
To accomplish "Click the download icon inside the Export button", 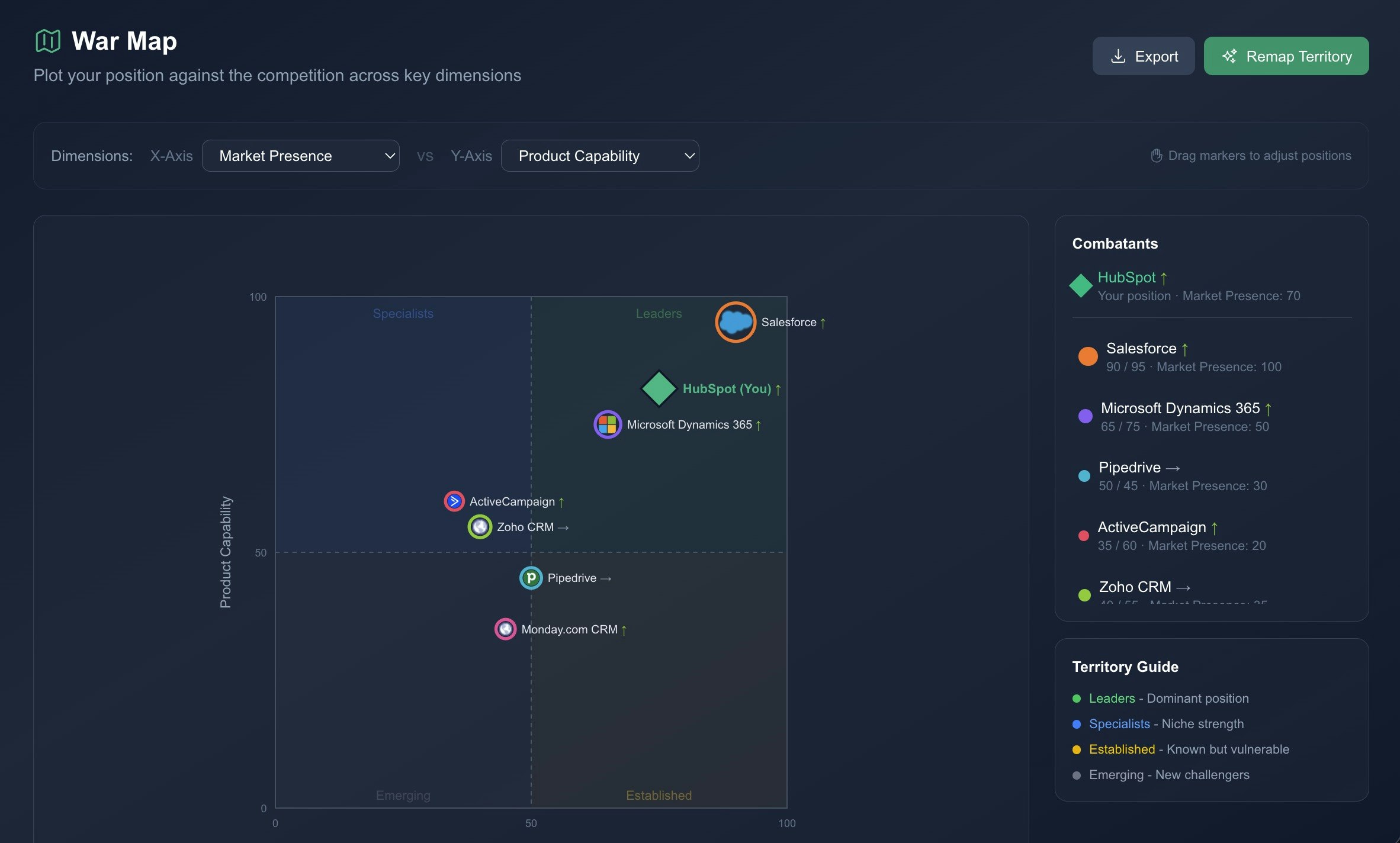I will pos(1118,56).
